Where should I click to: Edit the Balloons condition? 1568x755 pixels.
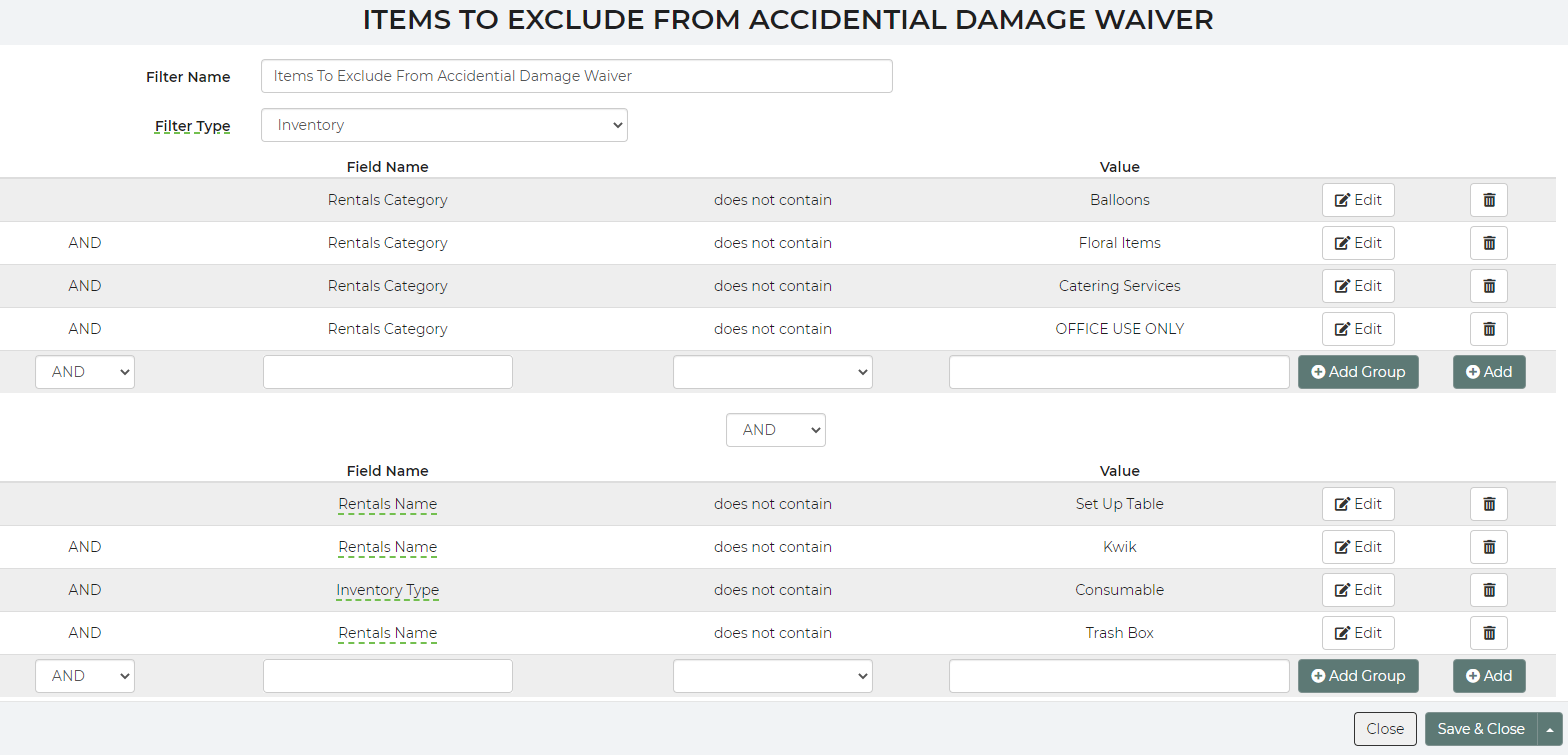[x=1358, y=200]
